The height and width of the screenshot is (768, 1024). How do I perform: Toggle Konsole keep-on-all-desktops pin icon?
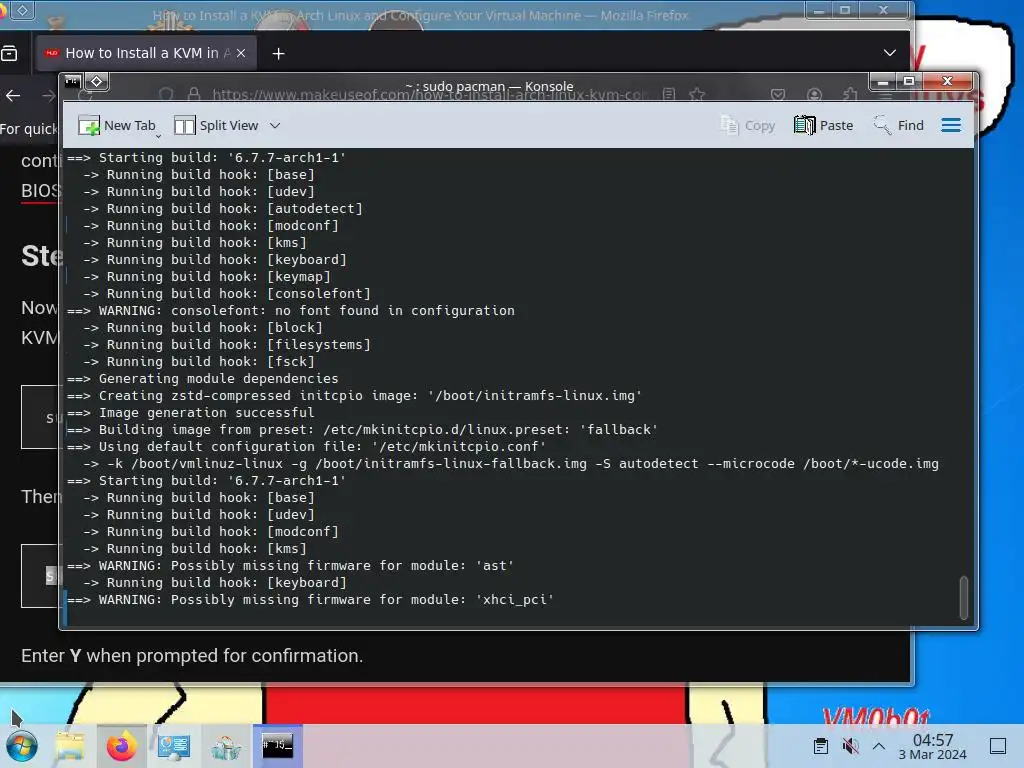[97, 82]
